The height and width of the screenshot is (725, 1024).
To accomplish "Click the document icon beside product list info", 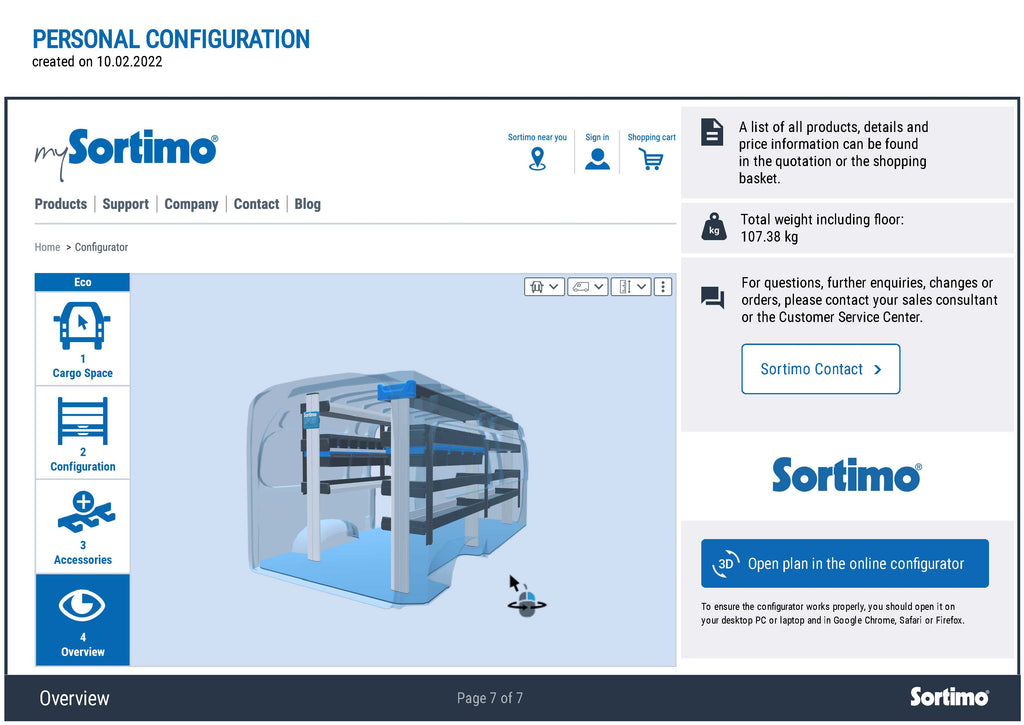I will (712, 132).
